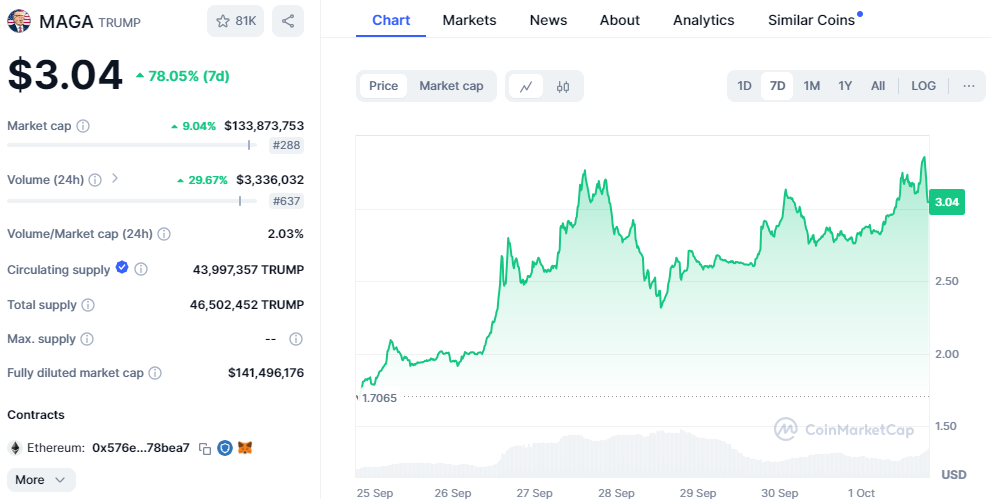The image size is (991, 499).
Task: Click the Ethereum logo icon
Action: point(15,448)
